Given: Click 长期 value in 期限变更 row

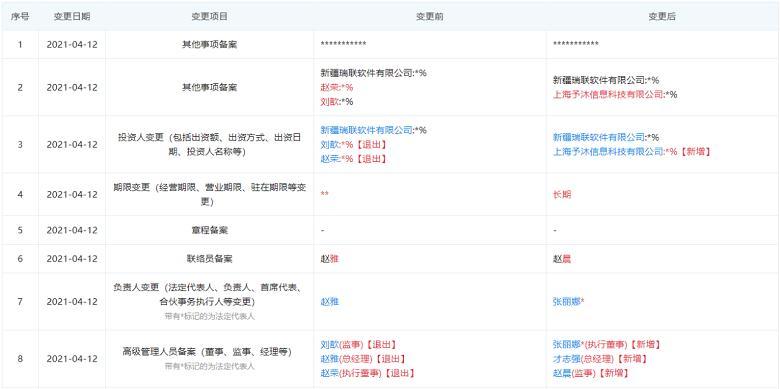Looking at the screenshot, I should click(x=562, y=194).
